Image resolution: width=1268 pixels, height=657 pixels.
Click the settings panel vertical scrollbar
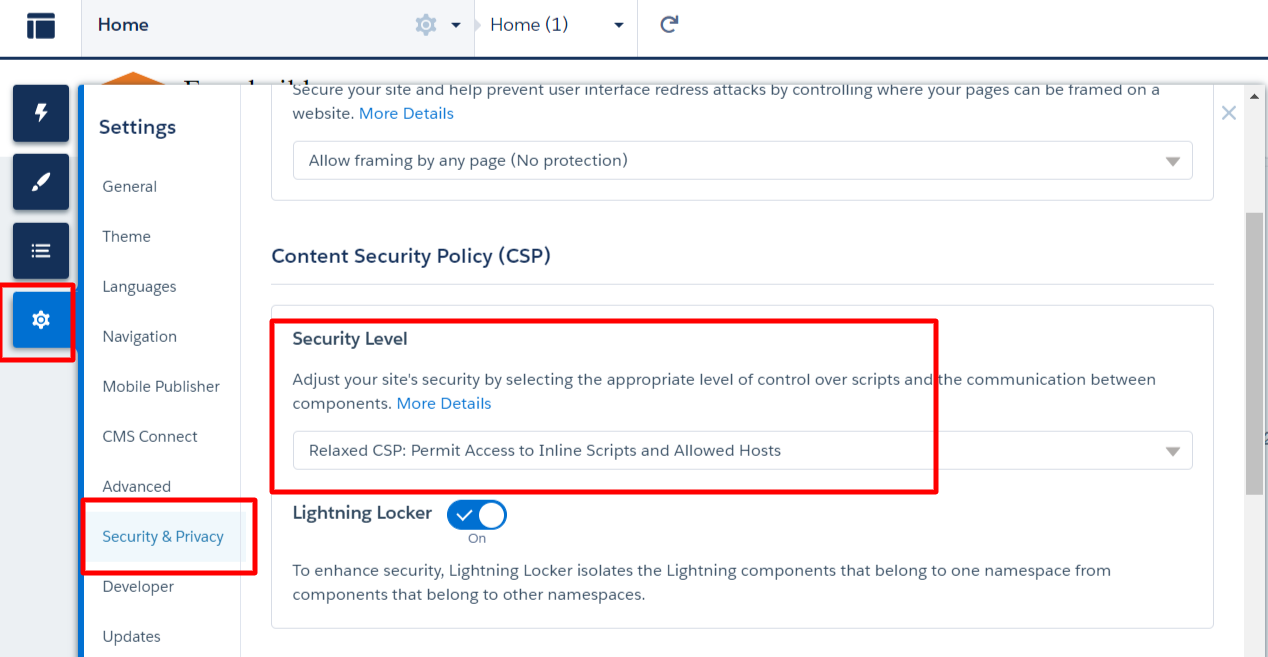point(1254,350)
